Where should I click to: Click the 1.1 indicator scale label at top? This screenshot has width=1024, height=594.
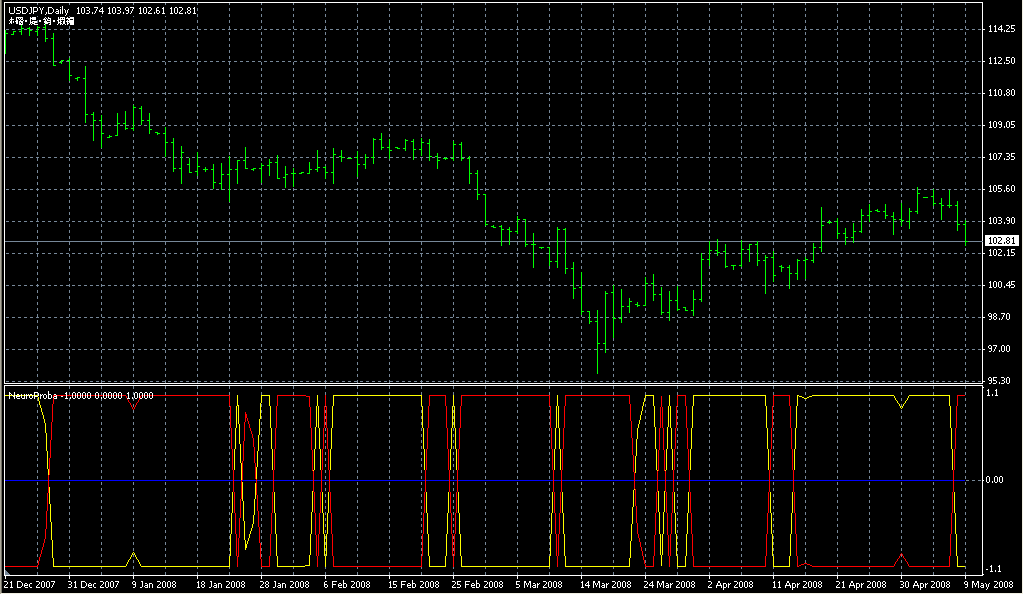tap(994, 394)
